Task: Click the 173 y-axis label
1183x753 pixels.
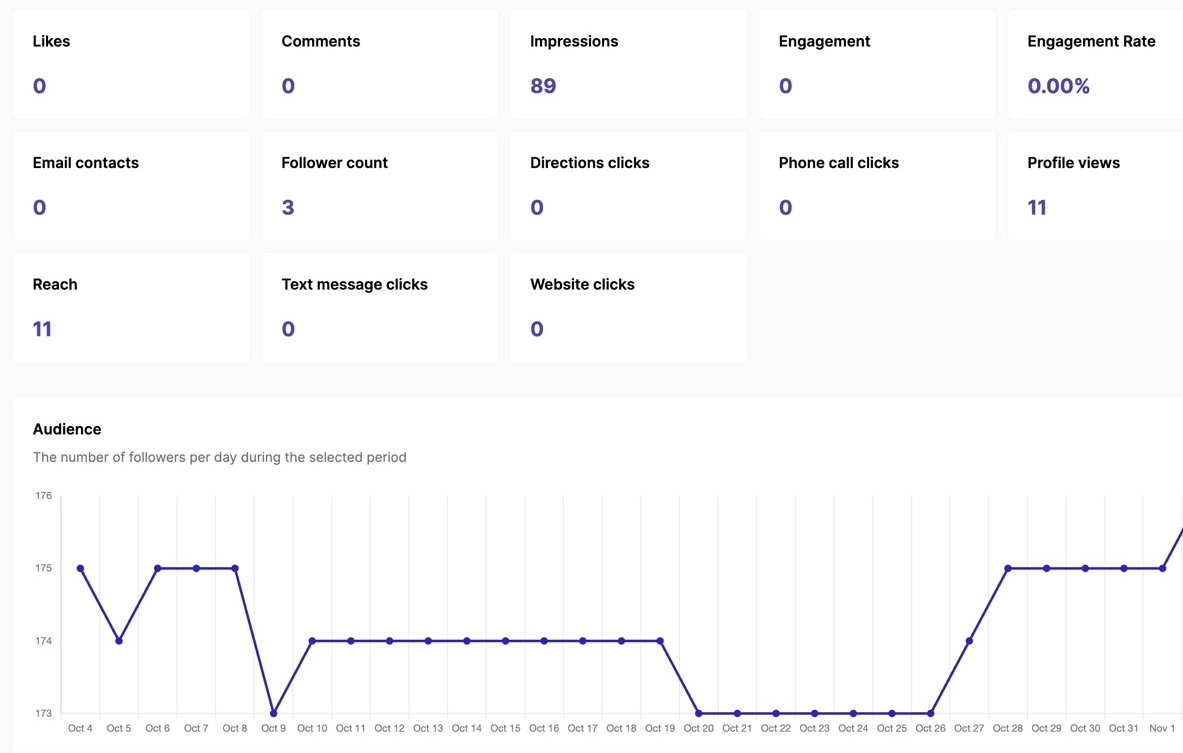Action: [43, 713]
